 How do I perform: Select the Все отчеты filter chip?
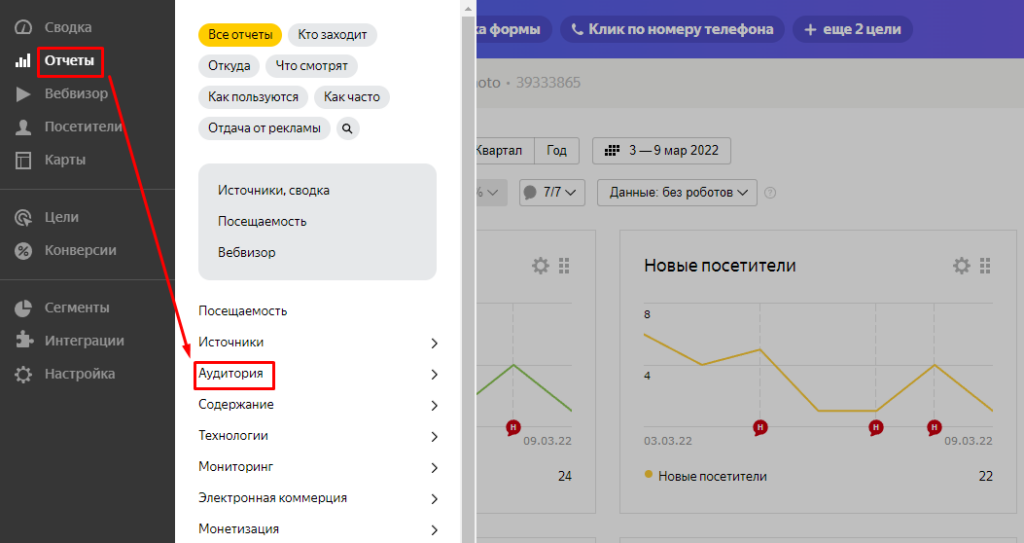(x=240, y=35)
